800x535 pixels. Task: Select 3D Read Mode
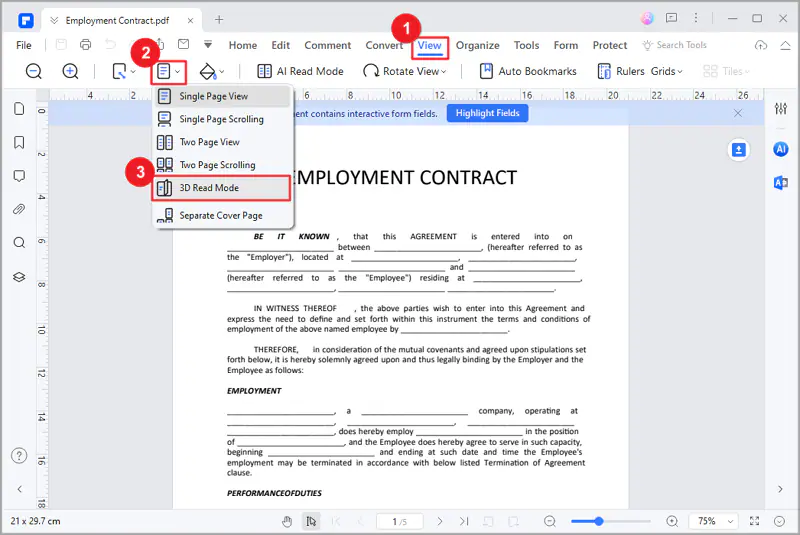221,188
